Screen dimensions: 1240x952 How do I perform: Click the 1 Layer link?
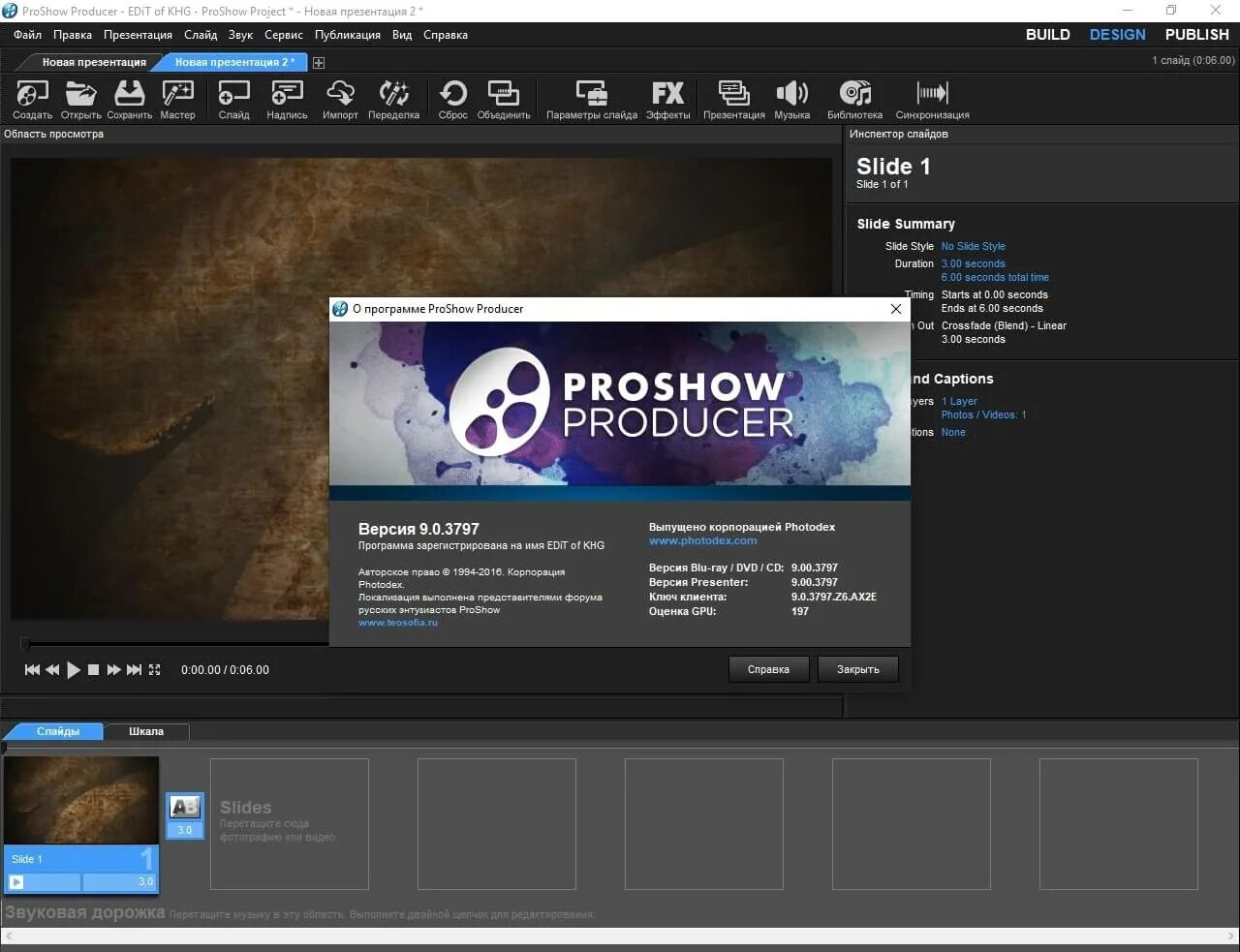coord(959,401)
